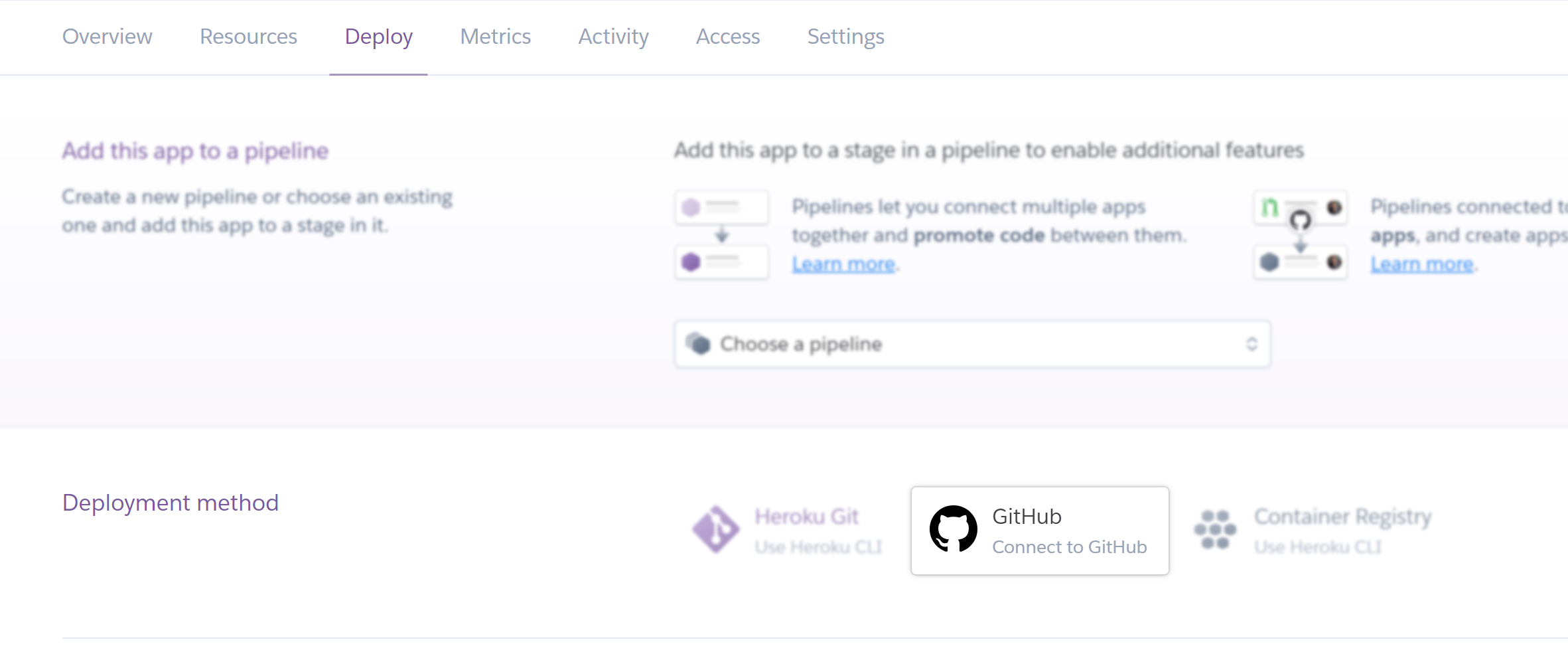The height and width of the screenshot is (664, 1568).
Task: Click Learn more about promoting code
Action: point(843,264)
